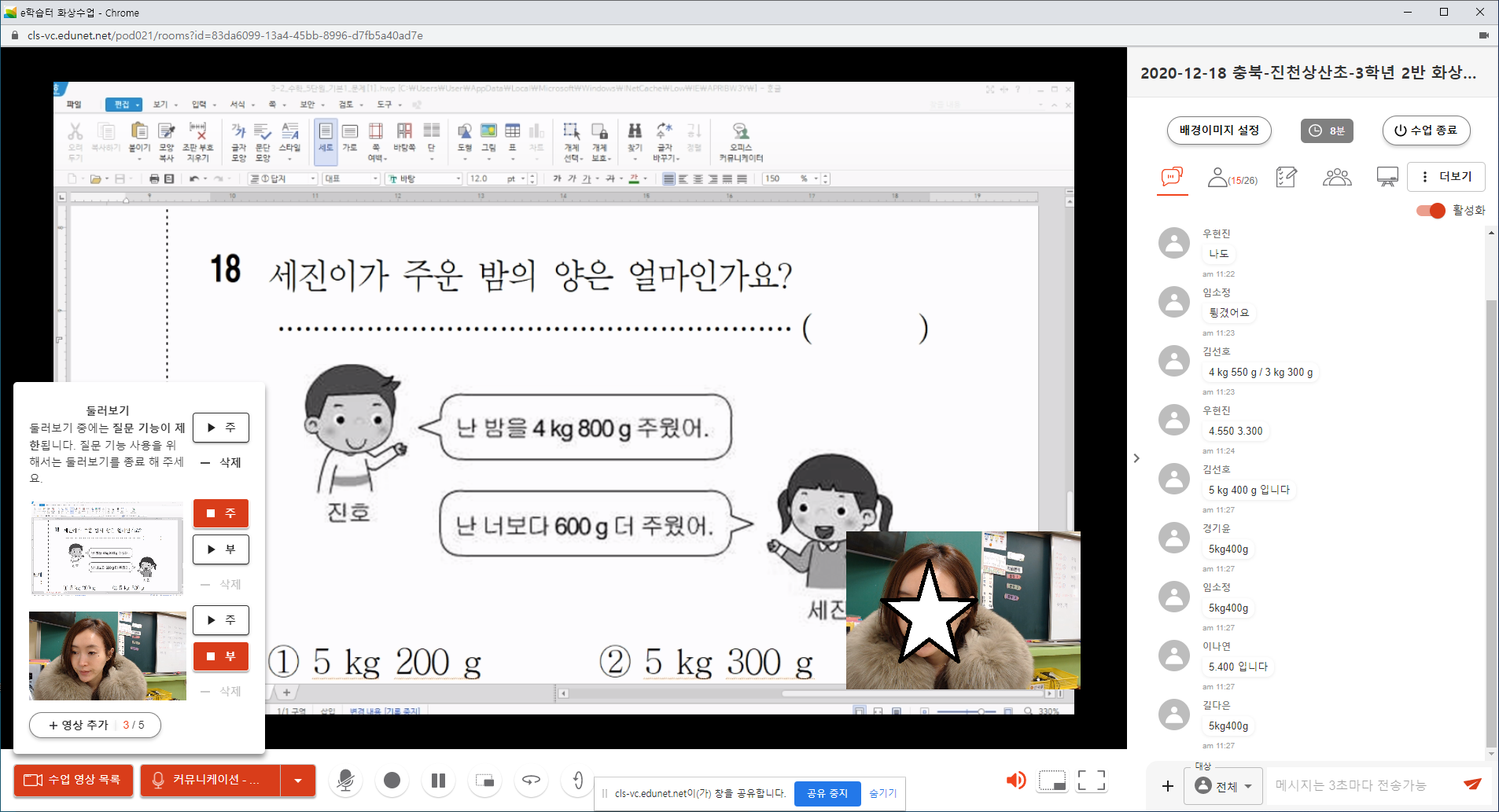Viewport: 1499px width, 812px height.
Task: Click the 배경이미지 설정 button
Action: click(1219, 130)
